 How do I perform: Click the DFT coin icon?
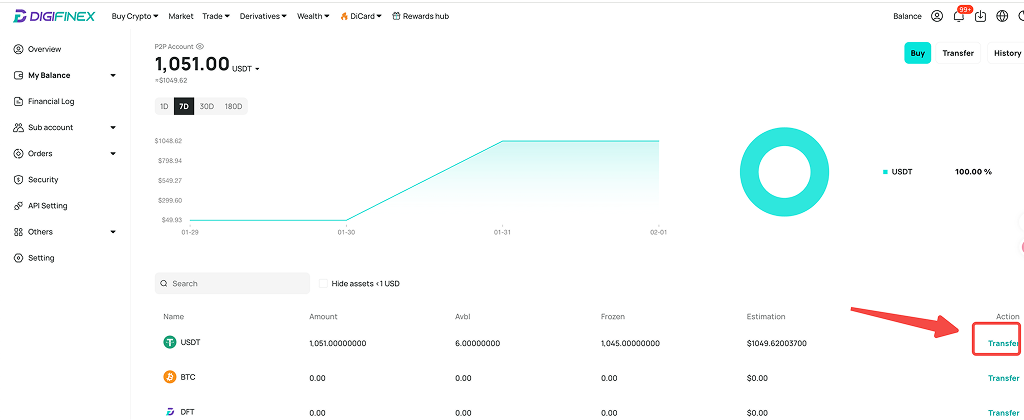tap(170, 412)
